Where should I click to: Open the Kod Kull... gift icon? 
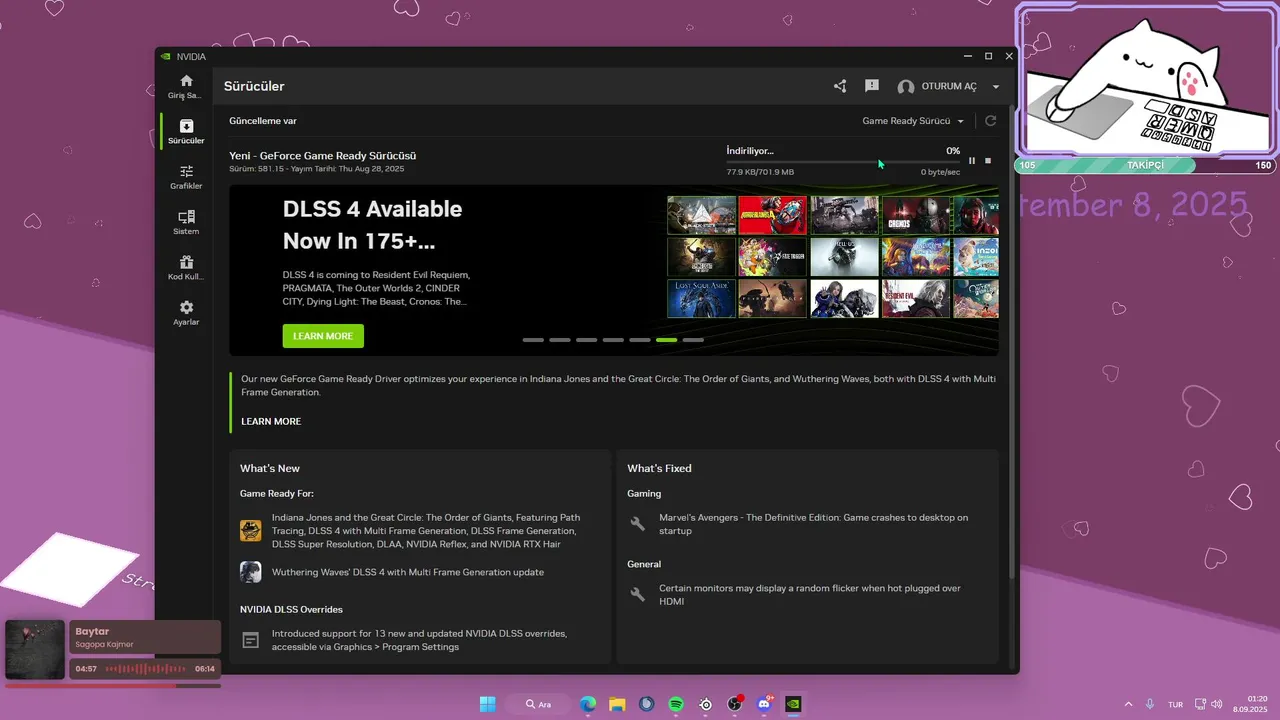click(x=186, y=268)
